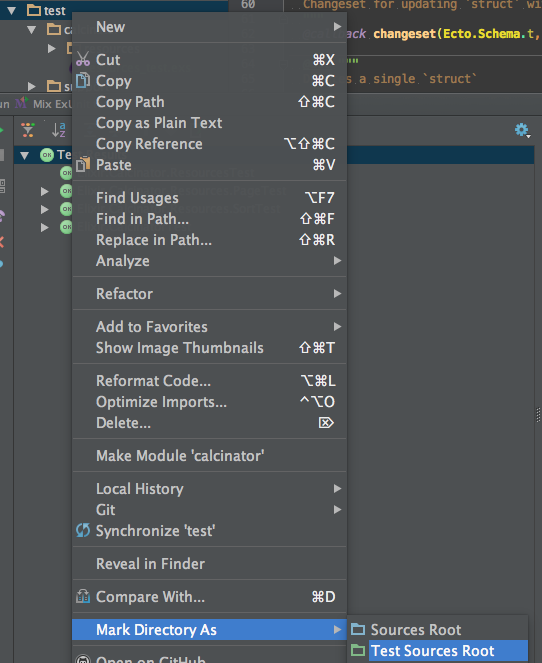
Task: Click the Analyze submenu arrow
Action: pos(337,260)
